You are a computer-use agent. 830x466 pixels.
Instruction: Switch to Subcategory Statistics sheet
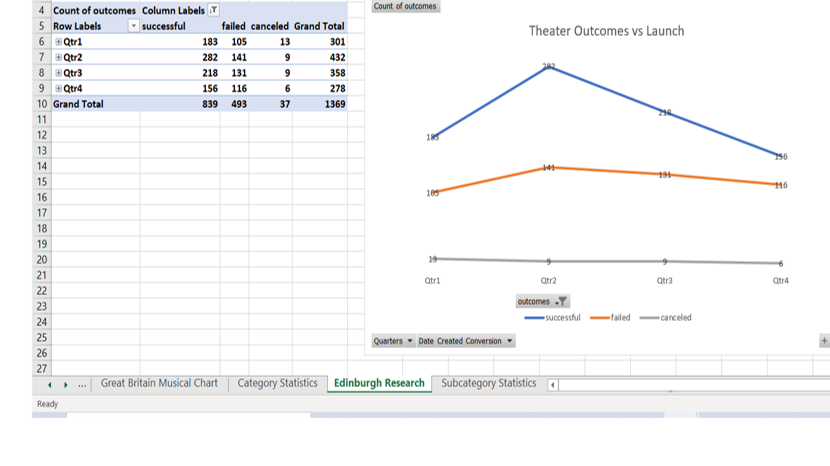click(489, 383)
